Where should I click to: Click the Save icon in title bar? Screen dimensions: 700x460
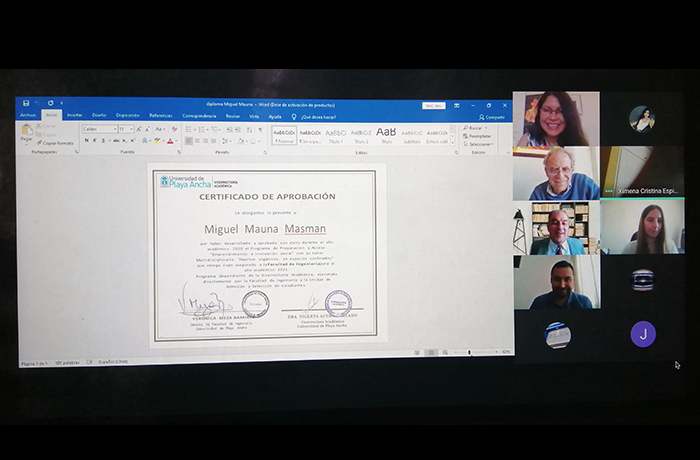(26, 104)
